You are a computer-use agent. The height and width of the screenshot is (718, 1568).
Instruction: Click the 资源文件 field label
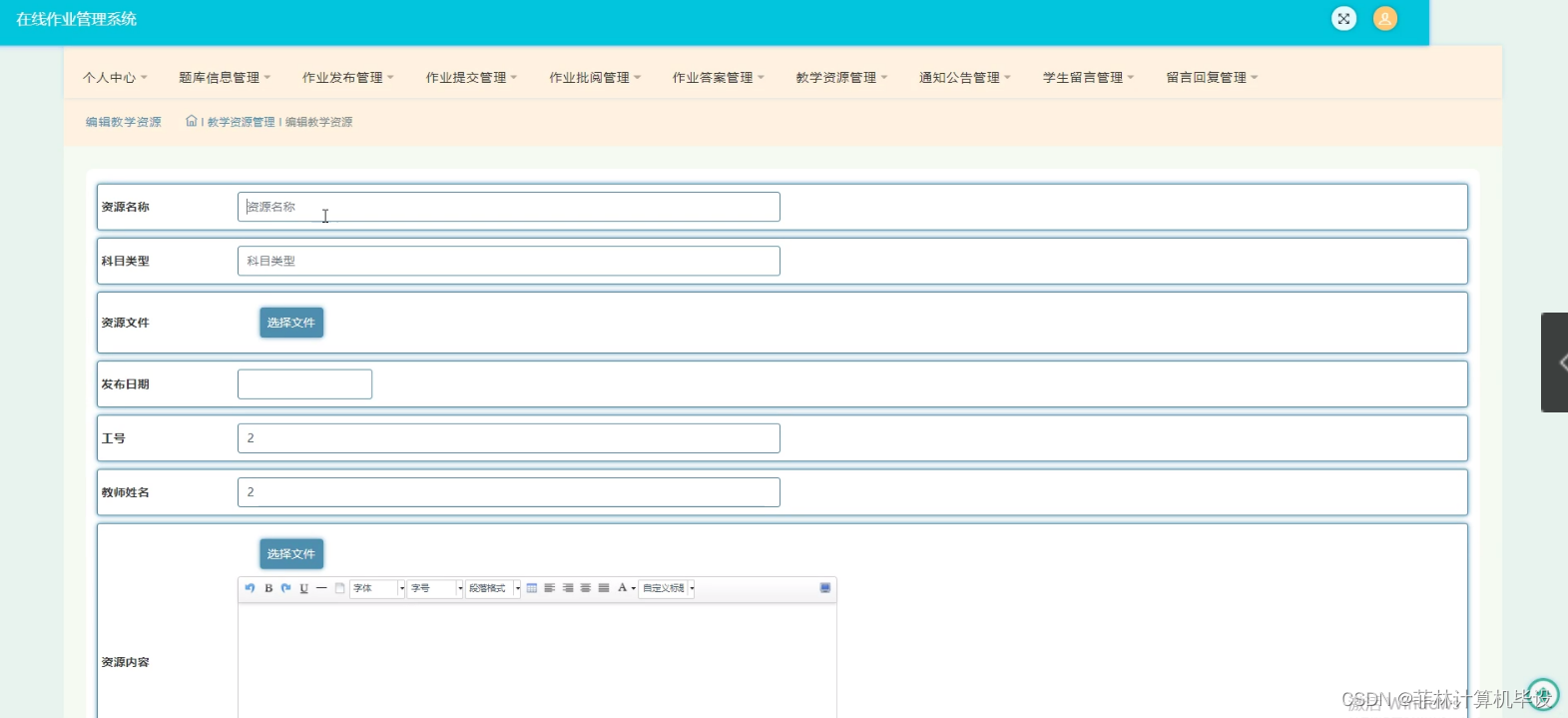(125, 323)
